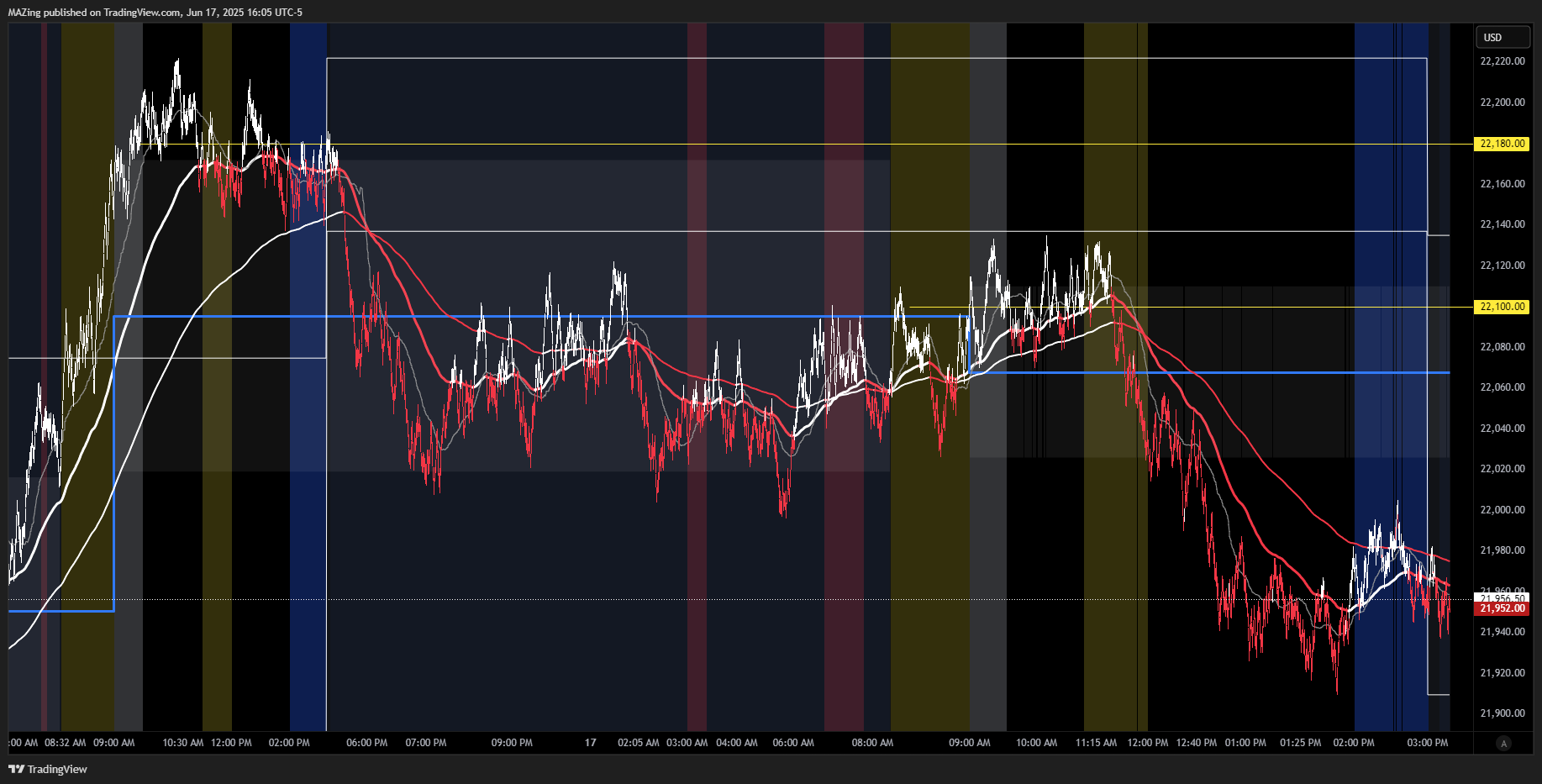Click the red 21,952.00 current price label
The height and width of the screenshot is (784, 1542).
(1503, 608)
